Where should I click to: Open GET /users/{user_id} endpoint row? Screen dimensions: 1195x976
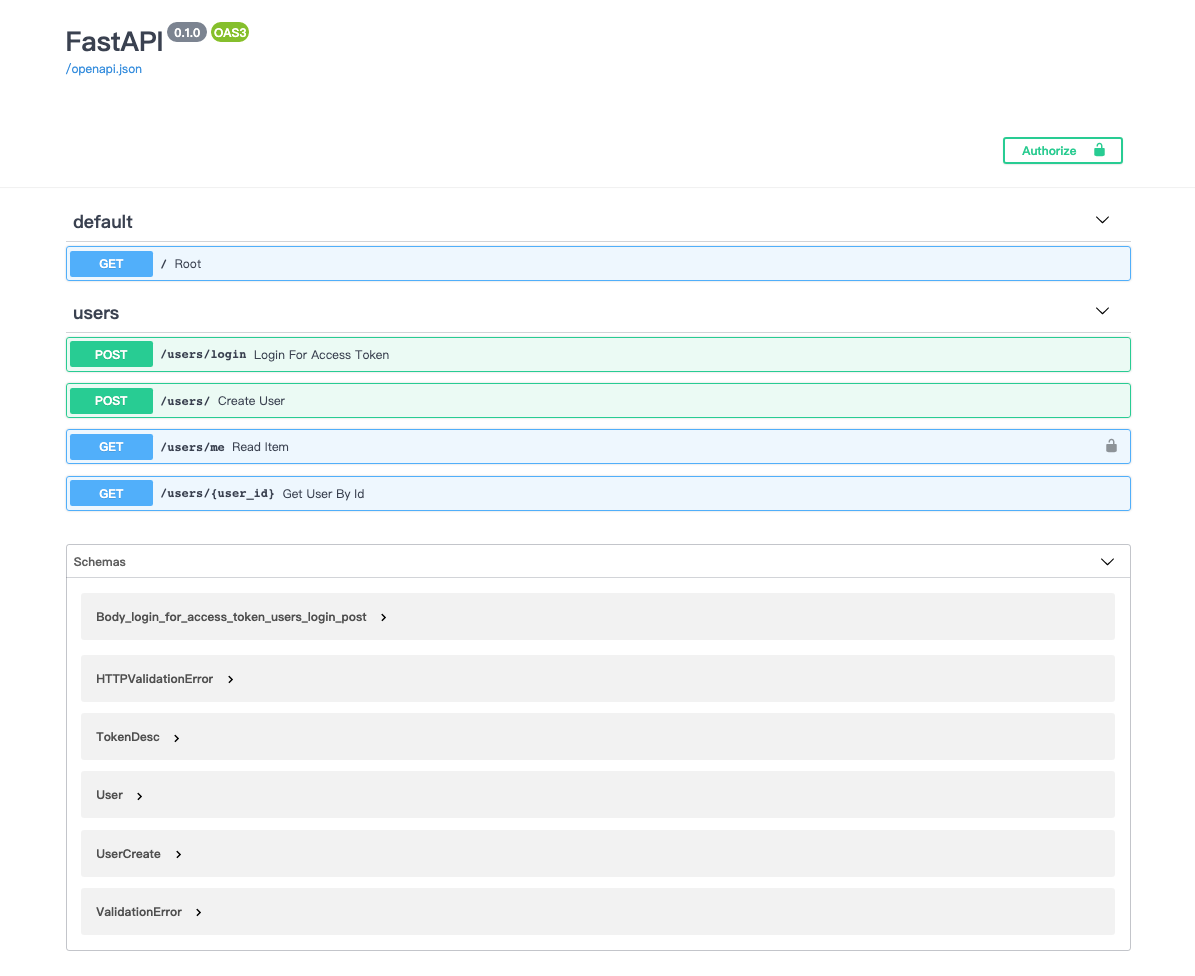click(x=598, y=494)
